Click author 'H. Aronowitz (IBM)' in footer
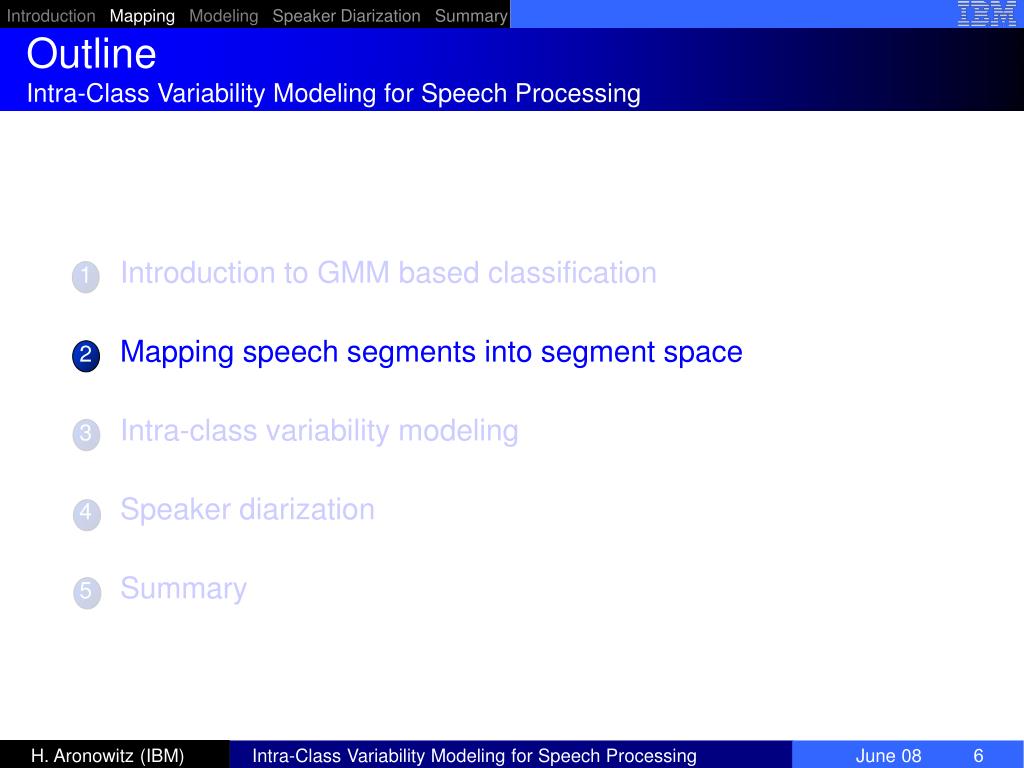This screenshot has width=1024, height=768. 108,756
